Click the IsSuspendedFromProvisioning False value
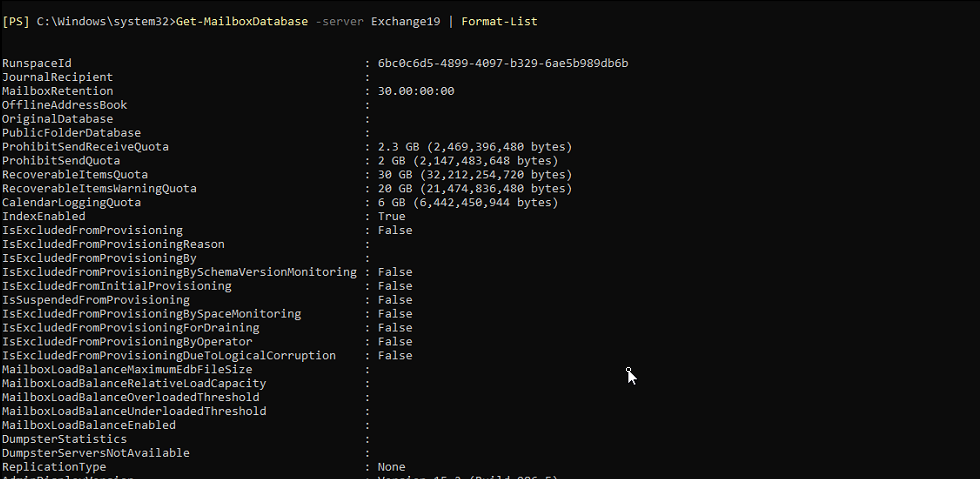 point(395,300)
